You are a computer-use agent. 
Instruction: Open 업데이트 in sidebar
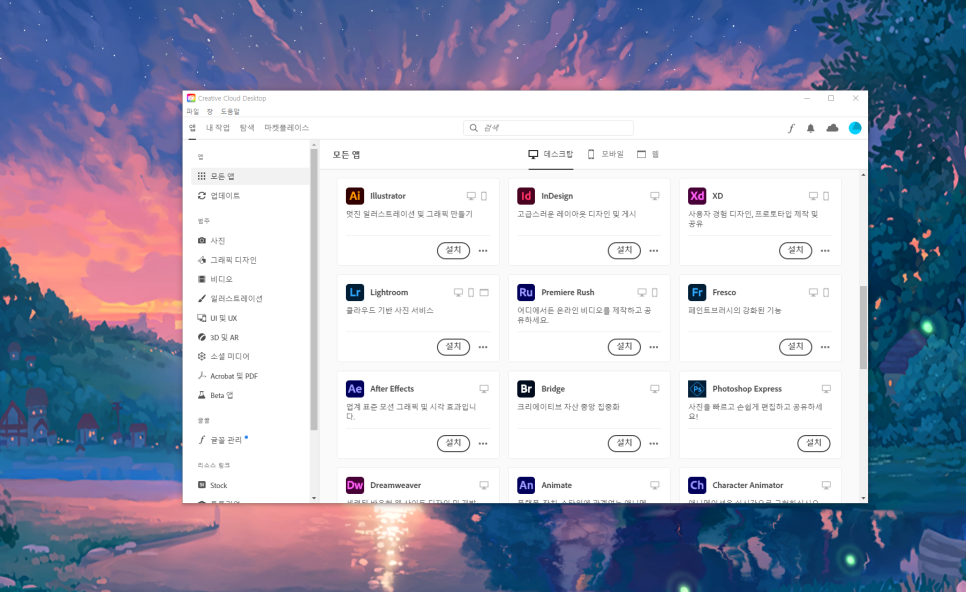coord(250,195)
